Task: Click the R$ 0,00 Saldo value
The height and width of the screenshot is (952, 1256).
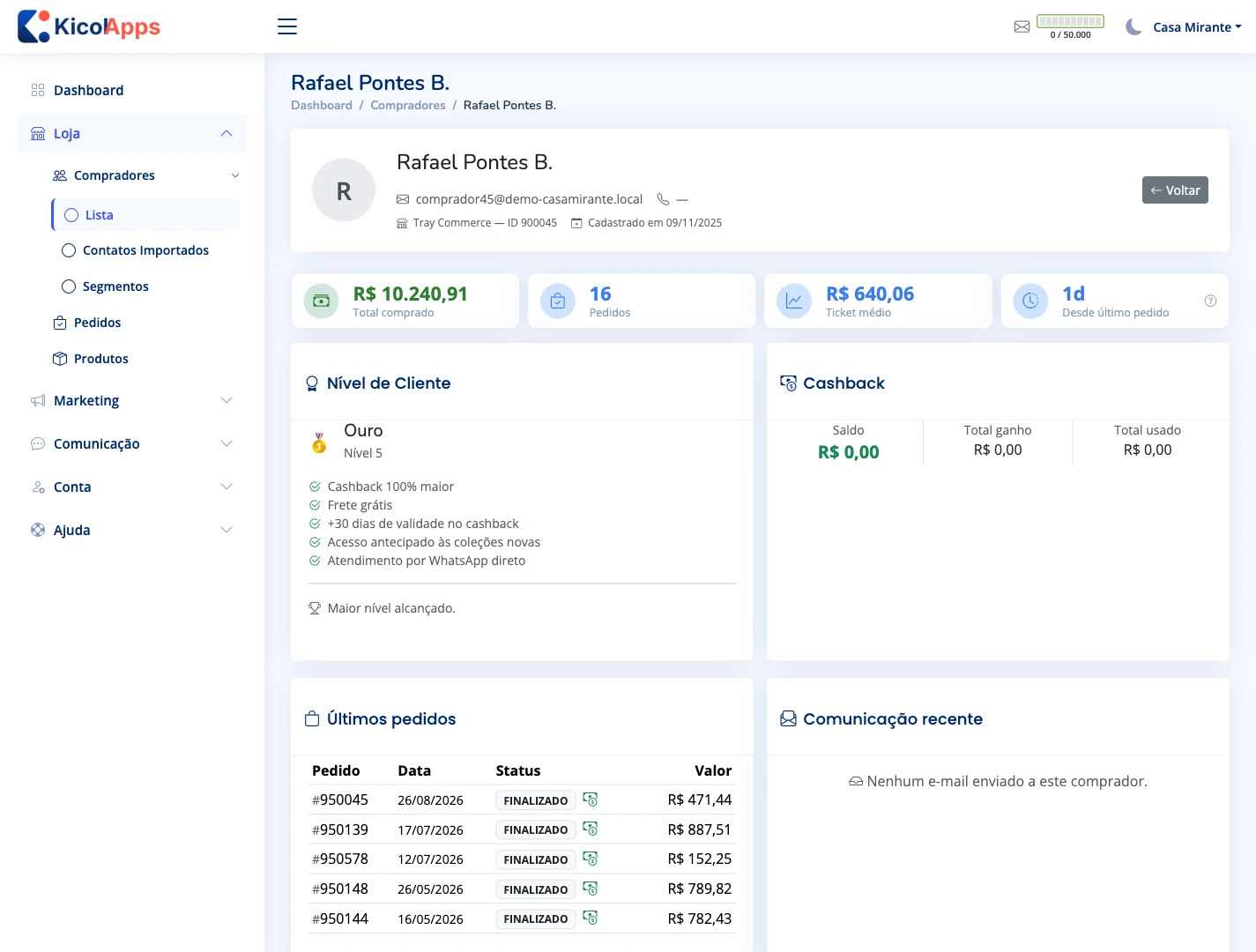Action: pos(849,452)
